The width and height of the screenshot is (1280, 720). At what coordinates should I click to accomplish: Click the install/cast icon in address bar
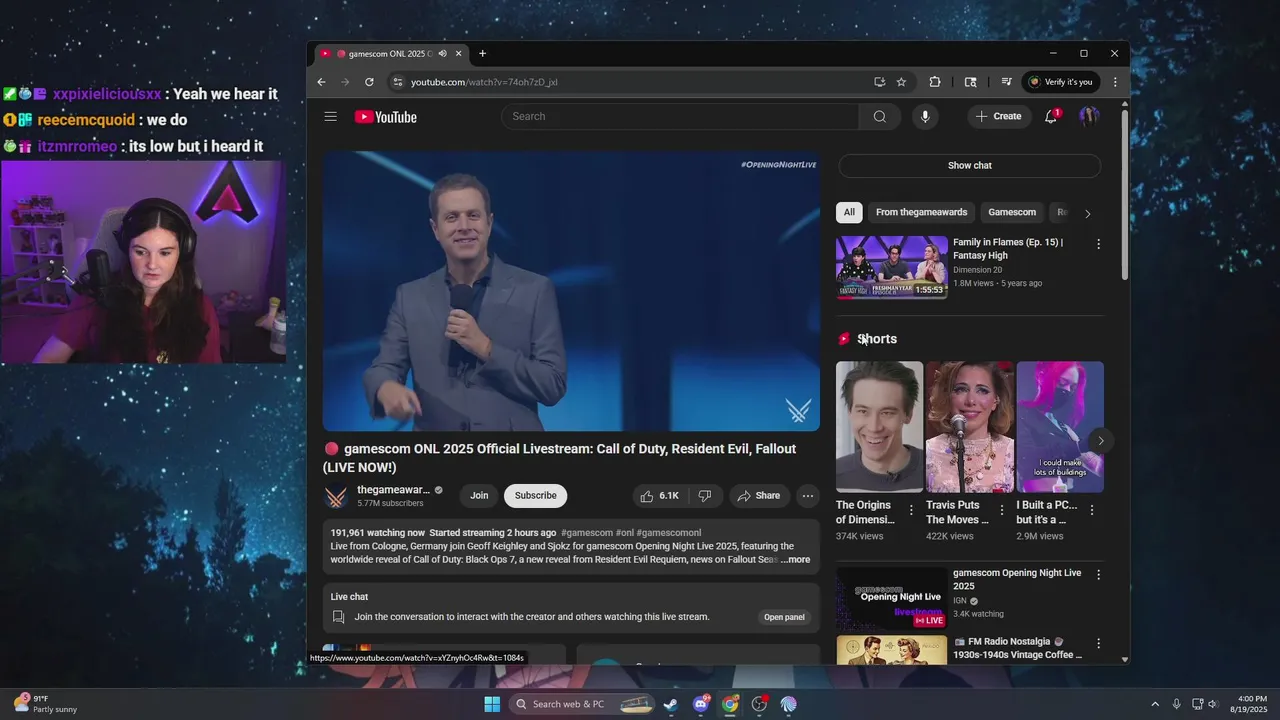[x=879, y=82]
